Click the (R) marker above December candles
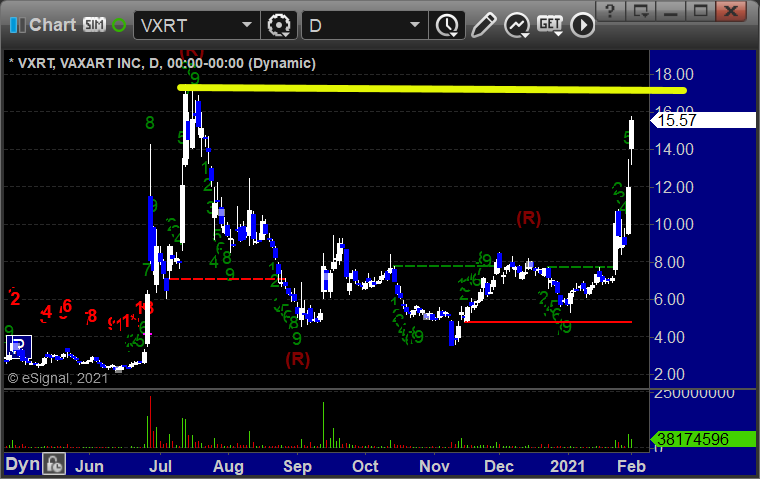 tap(528, 219)
